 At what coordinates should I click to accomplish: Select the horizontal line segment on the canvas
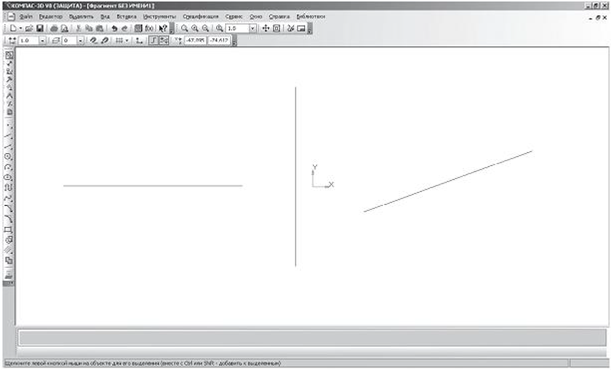point(153,186)
